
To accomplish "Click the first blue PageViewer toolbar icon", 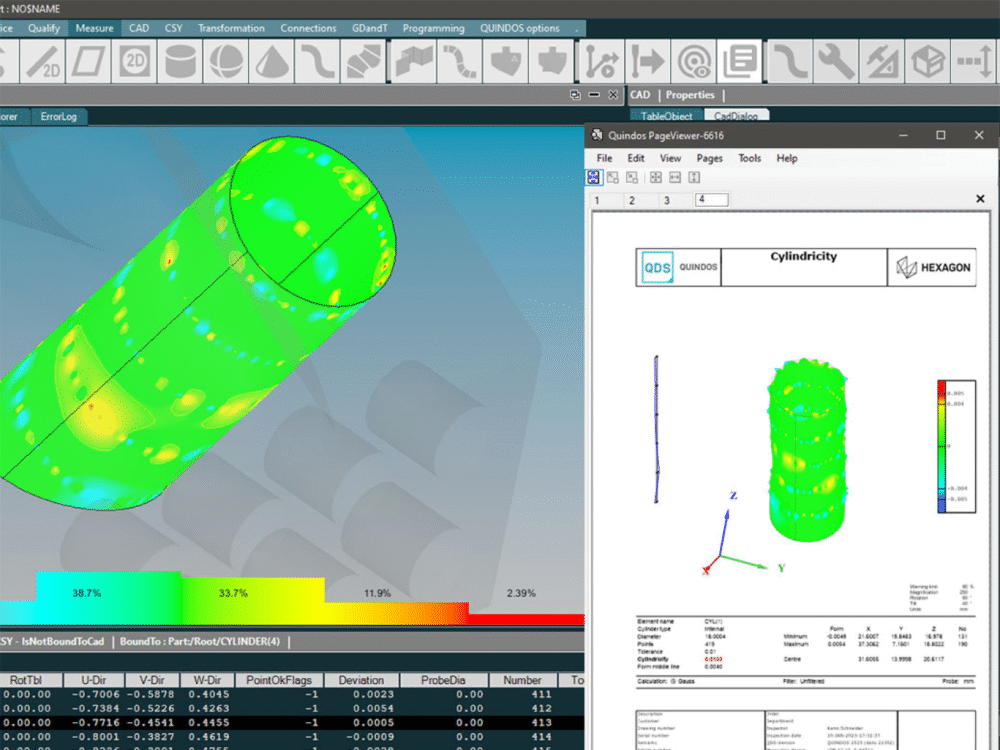I will pyautogui.click(x=594, y=177).
